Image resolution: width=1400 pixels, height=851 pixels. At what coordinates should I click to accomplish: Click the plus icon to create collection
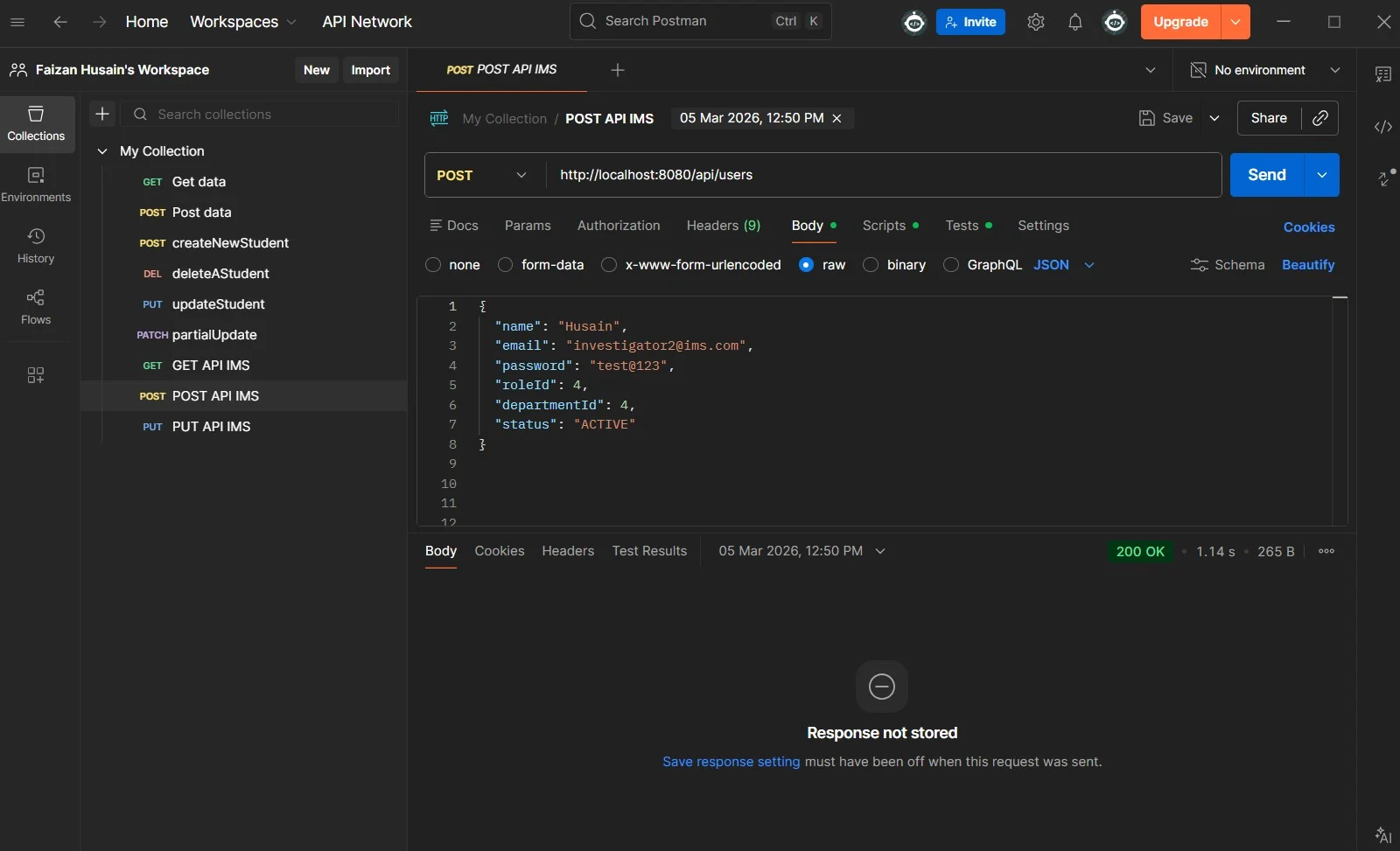click(102, 114)
